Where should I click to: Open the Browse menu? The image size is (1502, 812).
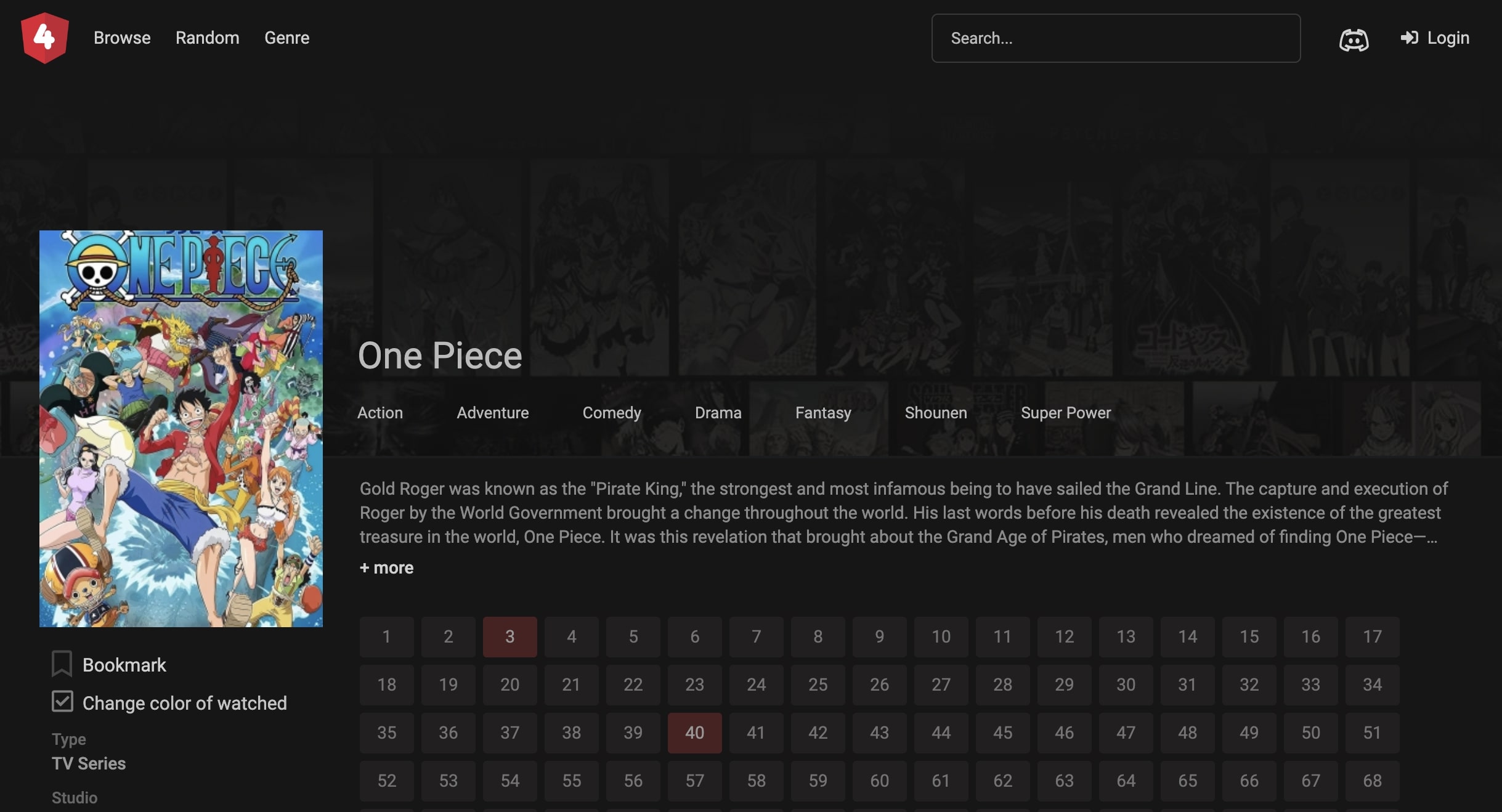pos(121,38)
